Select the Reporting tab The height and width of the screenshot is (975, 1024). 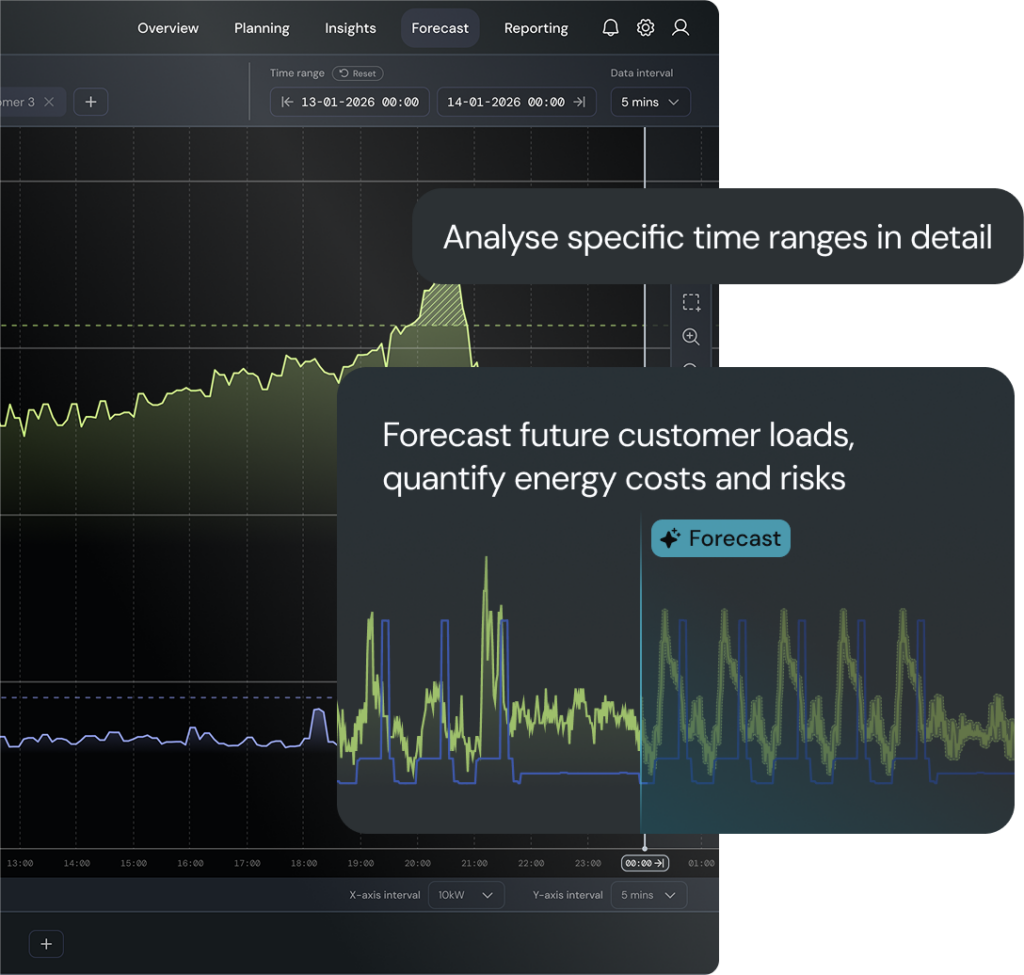coord(536,28)
